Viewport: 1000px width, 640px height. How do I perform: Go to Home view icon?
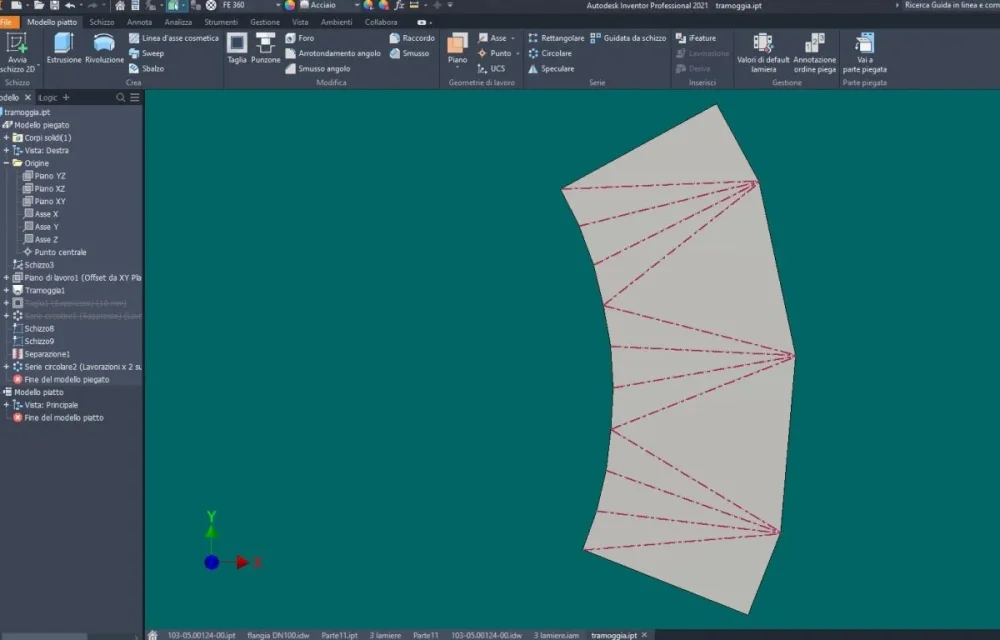[x=120, y=5]
